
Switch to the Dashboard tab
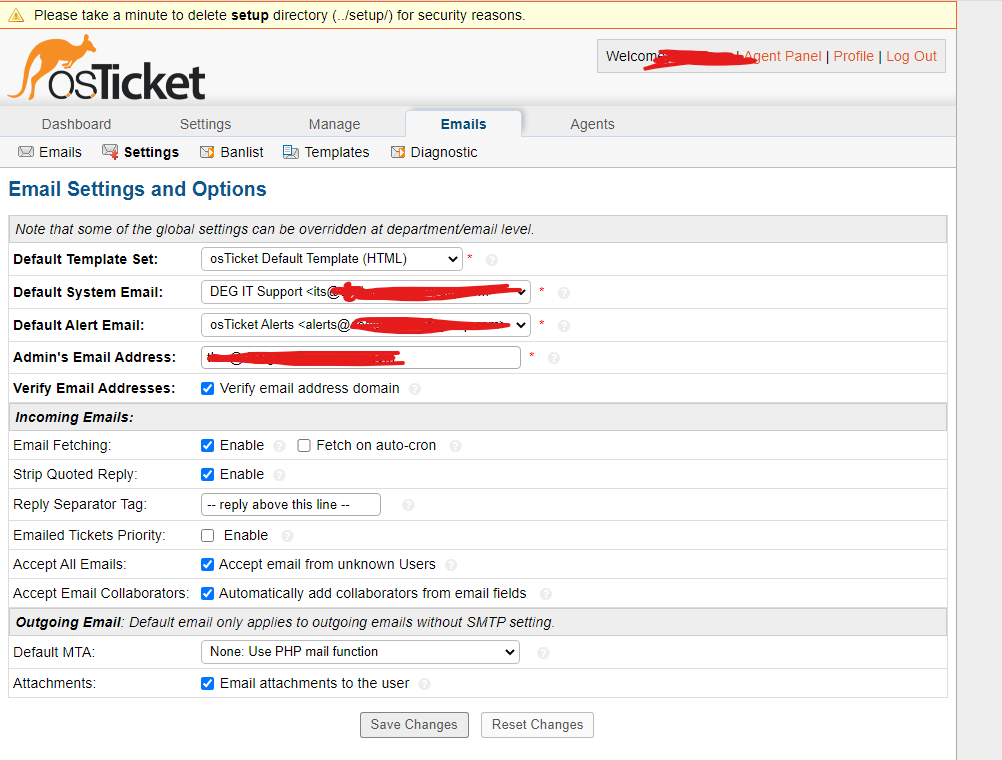(x=76, y=124)
